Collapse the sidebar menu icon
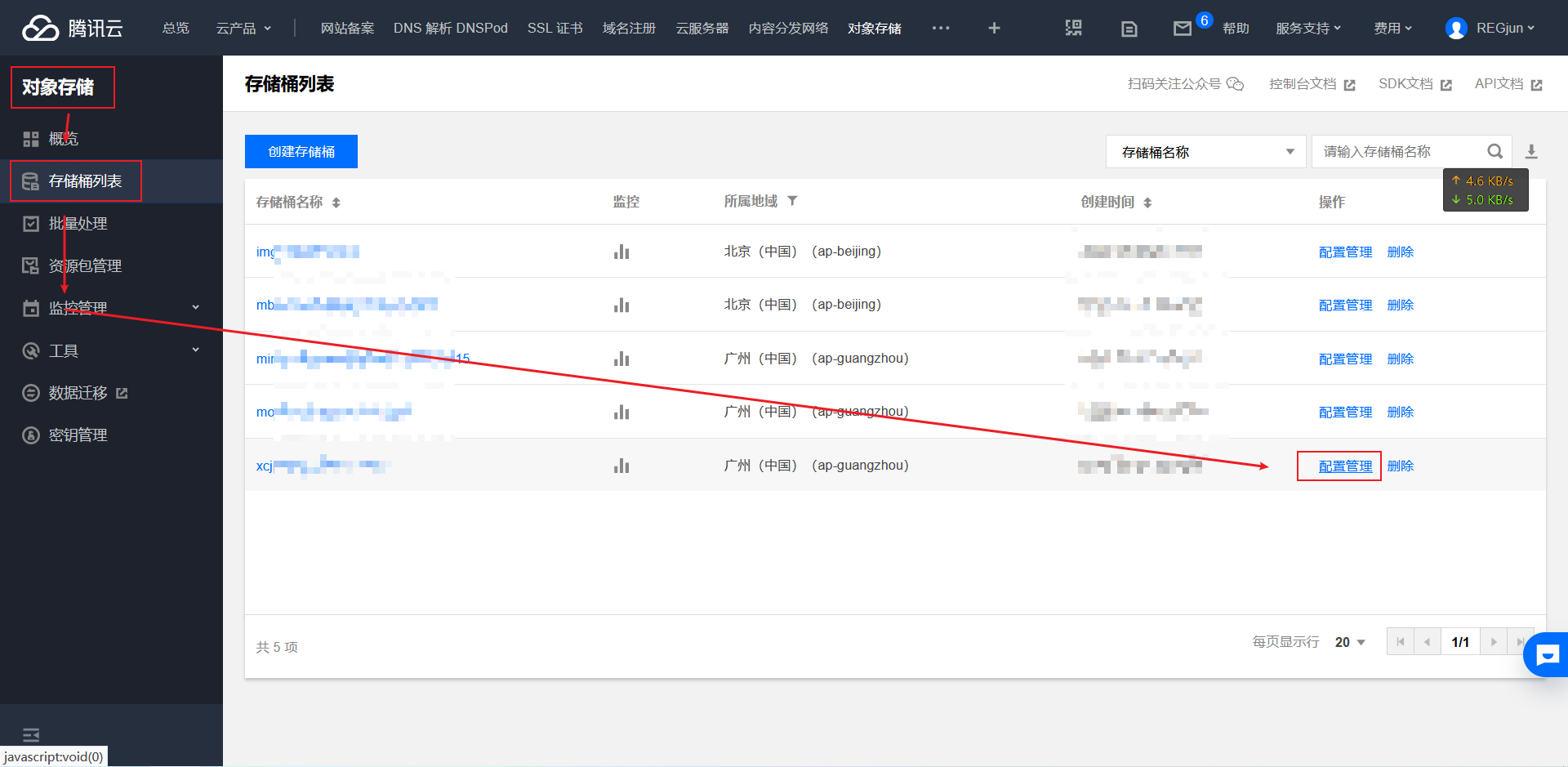The image size is (1568, 767). [x=31, y=734]
